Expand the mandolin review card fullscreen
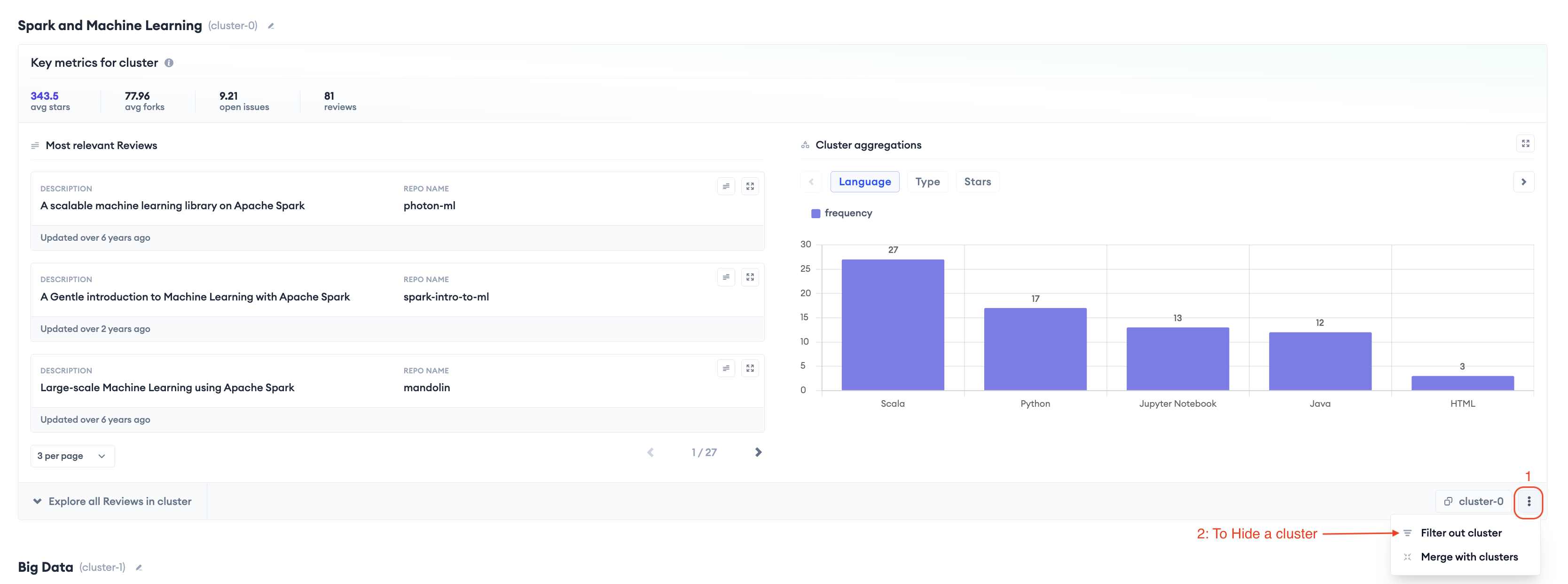 point(750,369)
